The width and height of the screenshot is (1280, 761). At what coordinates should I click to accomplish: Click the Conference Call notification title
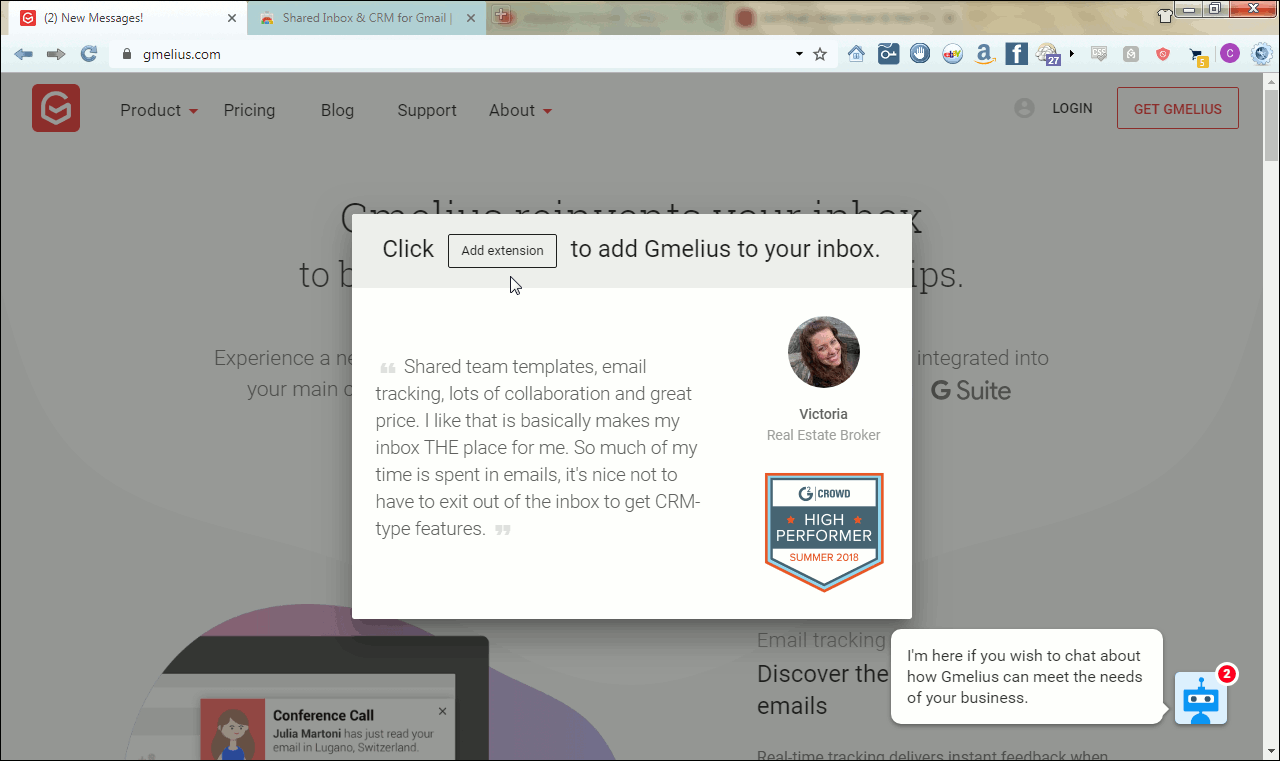[x=323, y=715]
